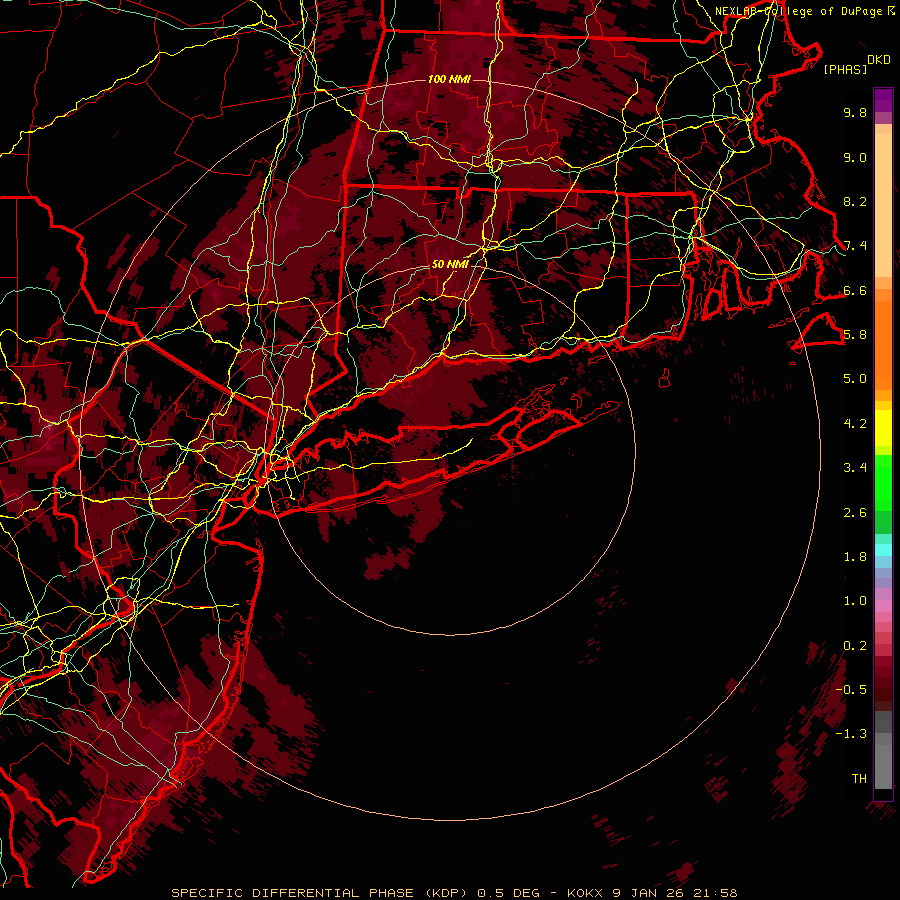Click the -1.3 legend value
The width and height of the screenshot is (900, 900).
click(851, 734)
